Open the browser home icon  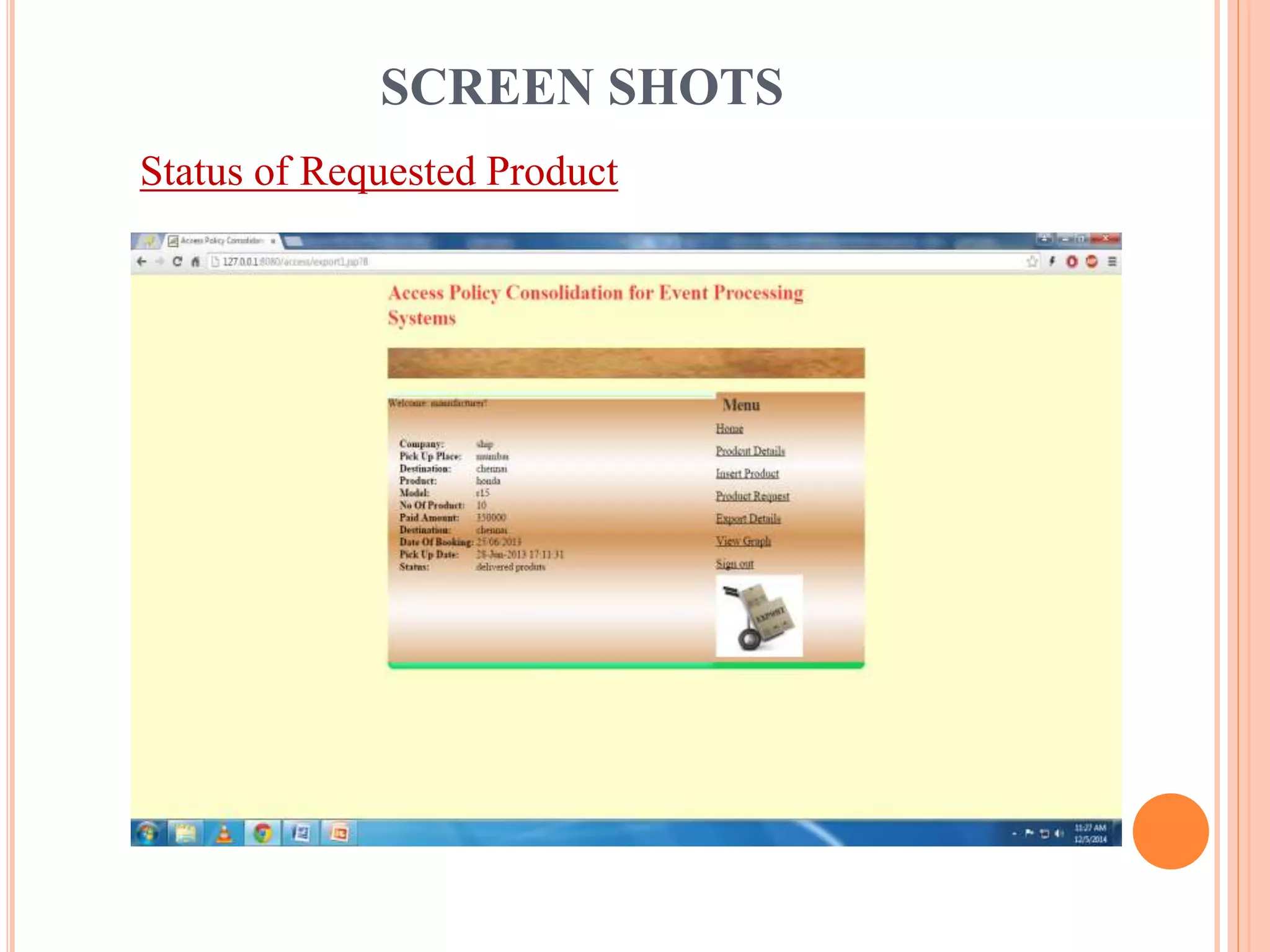(195, 262)
